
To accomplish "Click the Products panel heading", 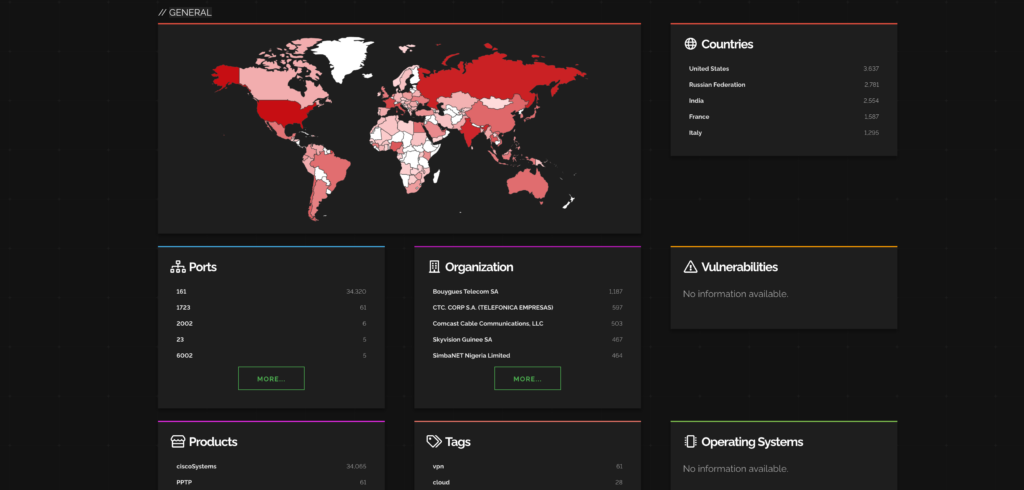I will click(x=213, y=442).
